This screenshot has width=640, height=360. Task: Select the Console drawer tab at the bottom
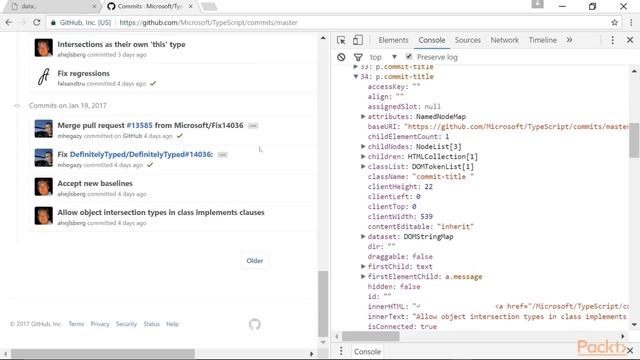click(367, 351)
